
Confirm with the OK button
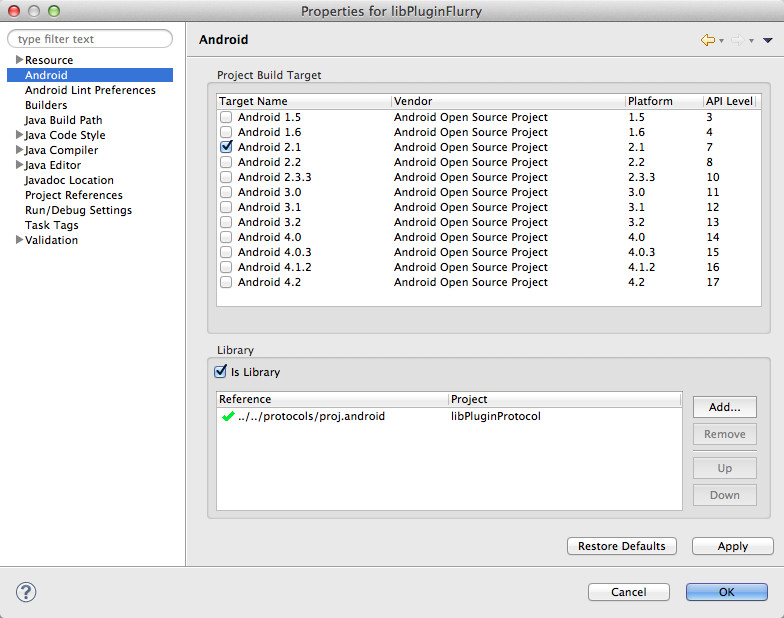(x=726, y=592)
